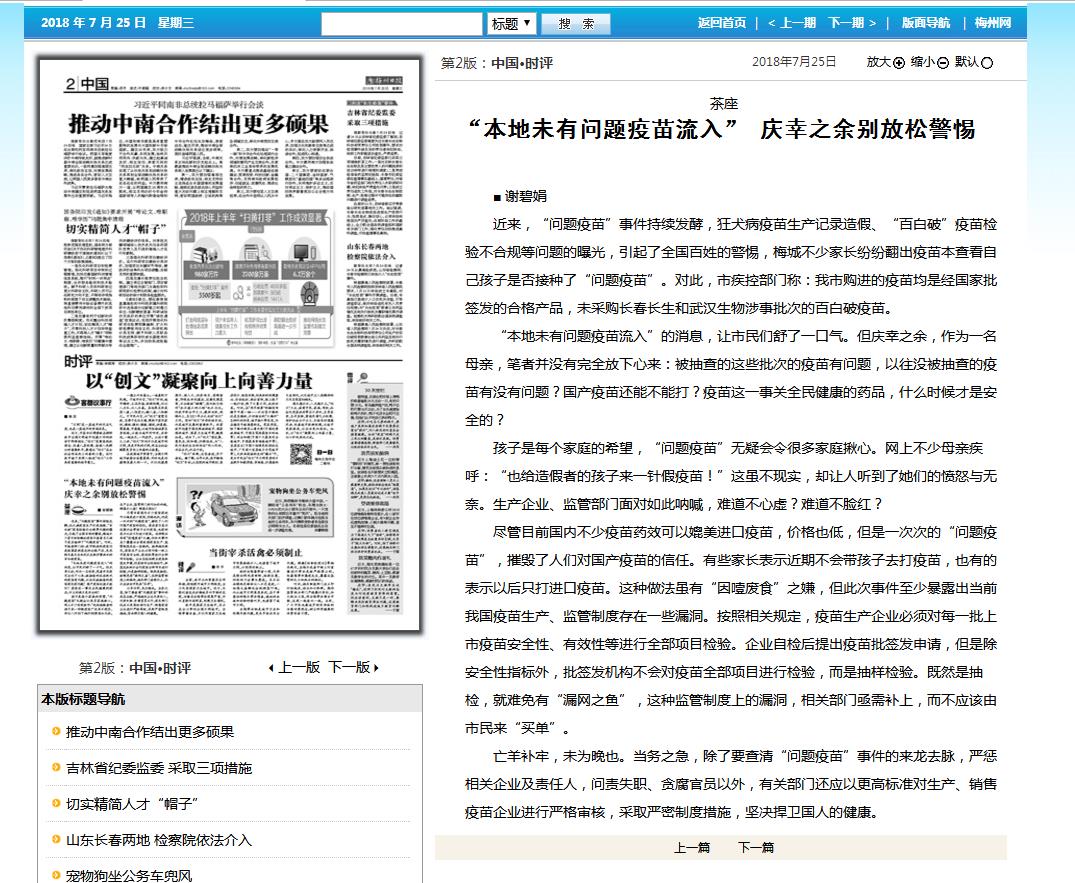Click 扫黄打非 infographic on page thumbnail
This screenshot has height=883, width=1075.
(x=256, y=278)
